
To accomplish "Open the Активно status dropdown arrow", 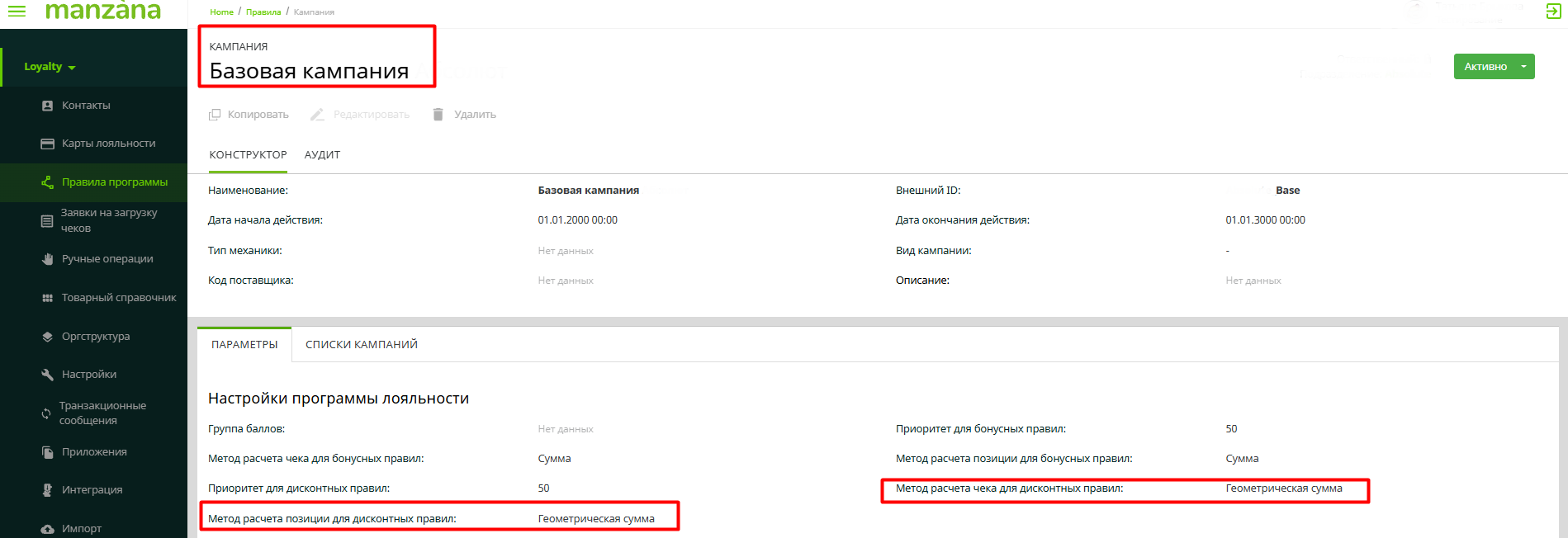I will tap(1523, 67).
